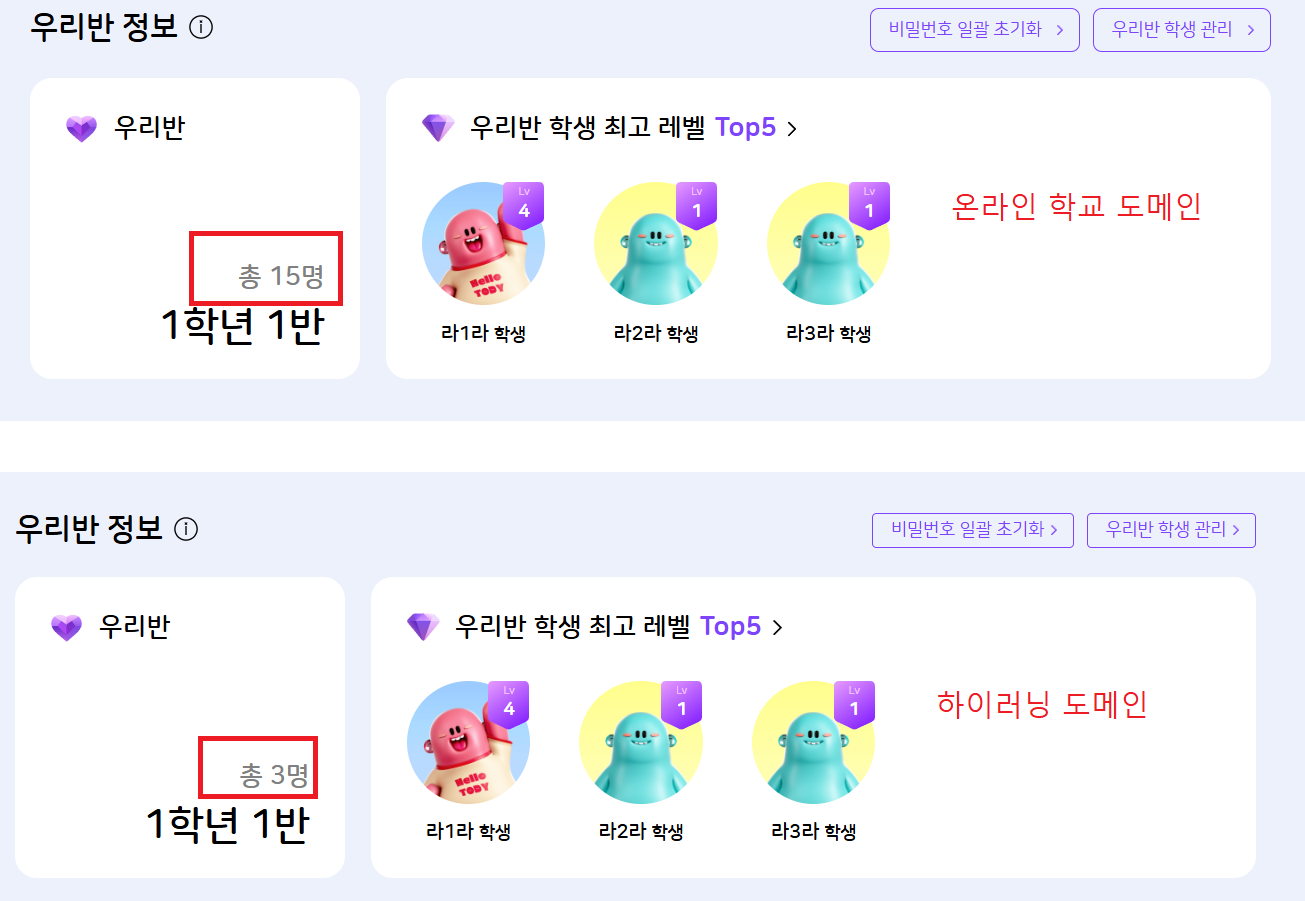Screen dimensions: 1305x901
Task: Click the purple heart icon in top 우리반 card
Action: [81, 129]
